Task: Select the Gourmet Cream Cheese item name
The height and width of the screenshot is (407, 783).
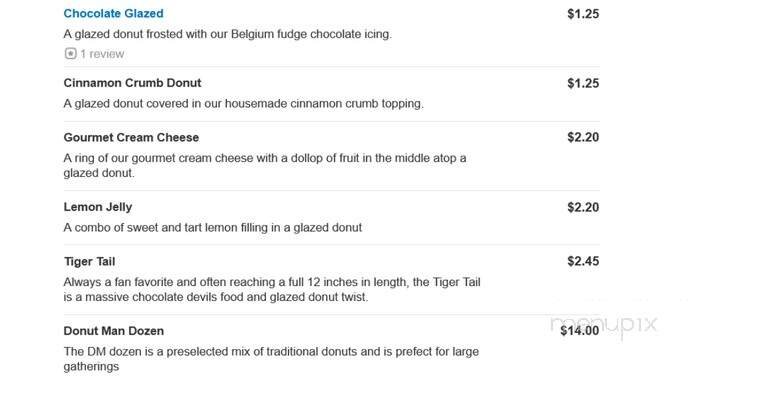Action: (x=131, y=138)
